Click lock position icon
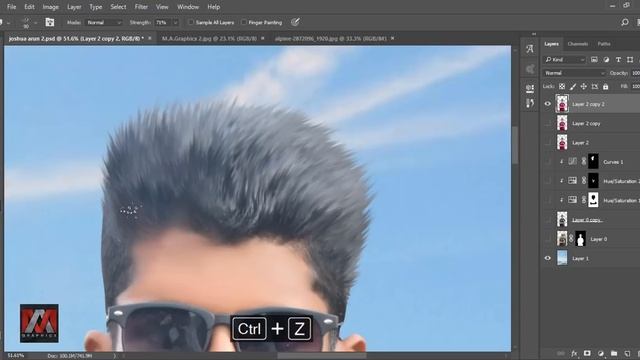The width and height of the screenshot is (640, 360). (584, 87)
